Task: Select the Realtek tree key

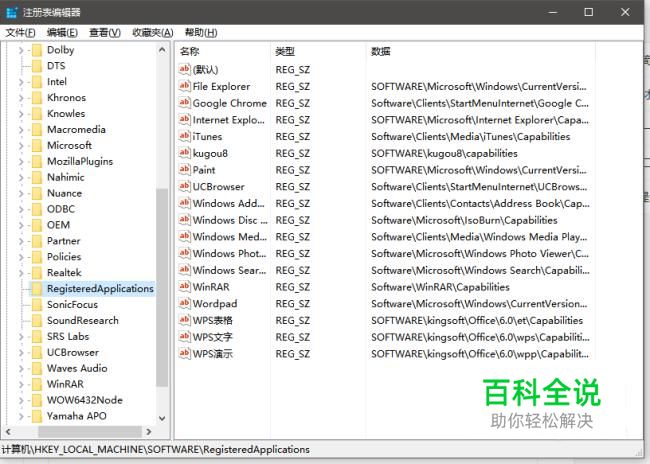Action: (64, 273)
